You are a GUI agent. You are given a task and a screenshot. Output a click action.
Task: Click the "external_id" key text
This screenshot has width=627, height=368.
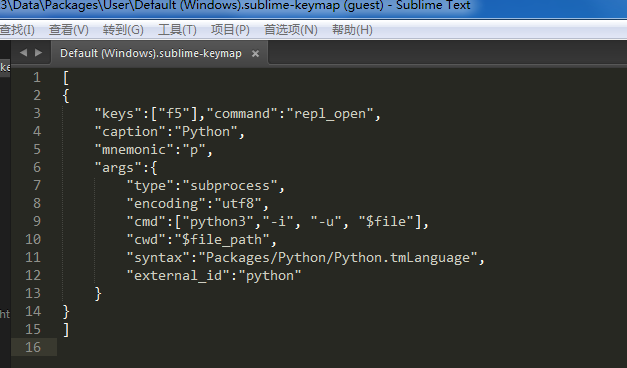coord(178,276)
